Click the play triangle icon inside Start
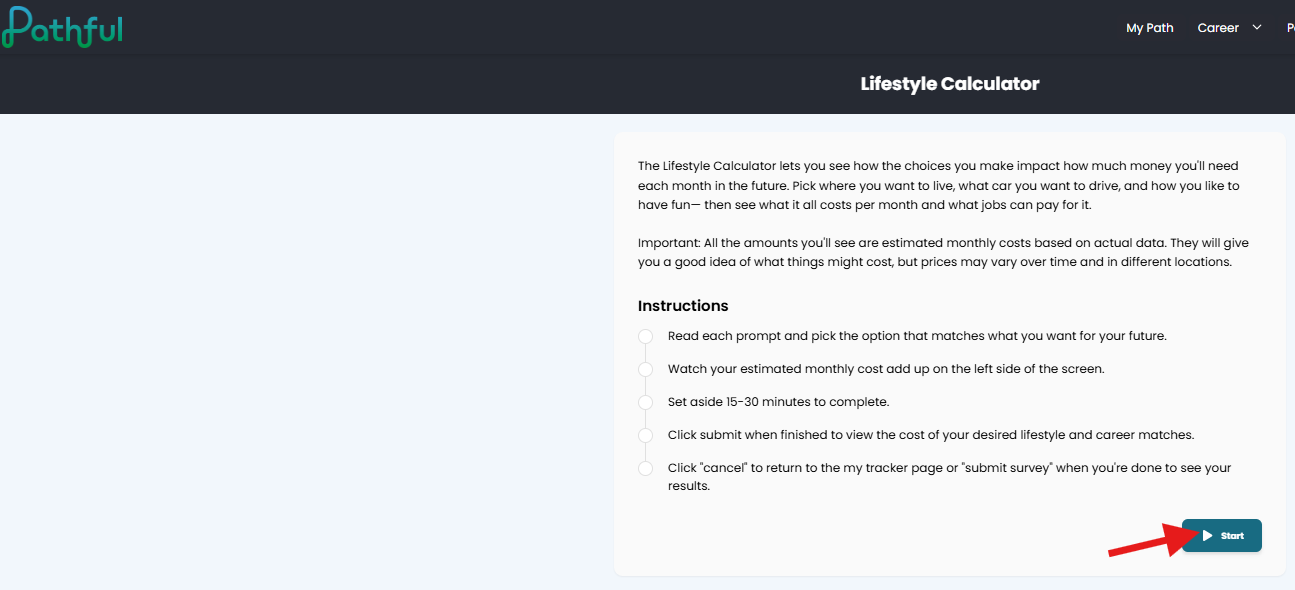 click(x=1207, y=536)
